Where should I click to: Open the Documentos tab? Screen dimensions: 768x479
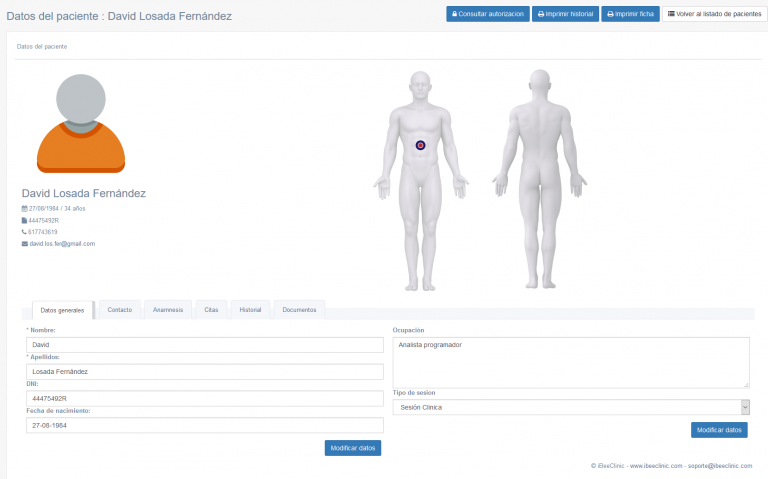tap(299, 310)
